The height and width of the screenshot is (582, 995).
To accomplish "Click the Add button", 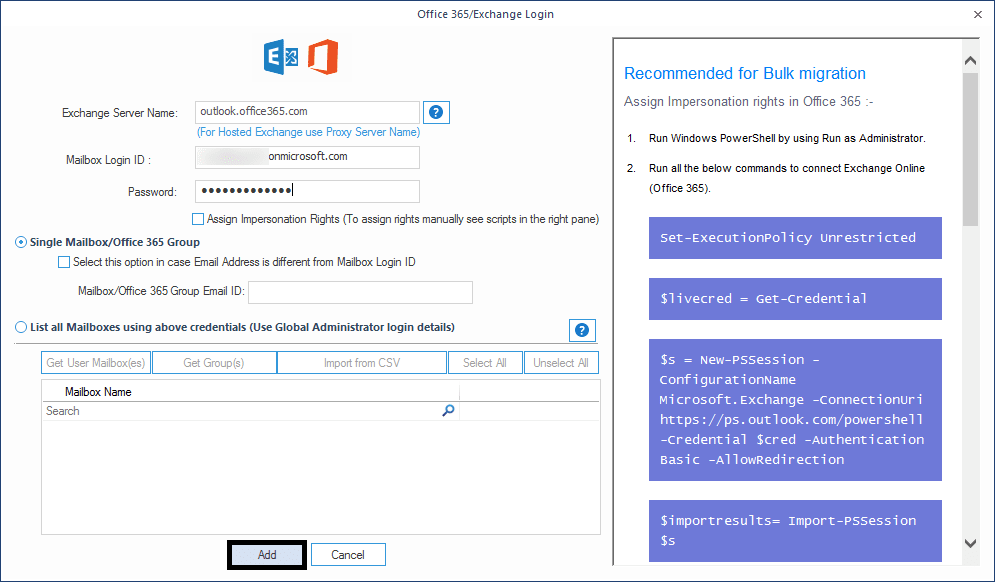I will coord(267,555).
